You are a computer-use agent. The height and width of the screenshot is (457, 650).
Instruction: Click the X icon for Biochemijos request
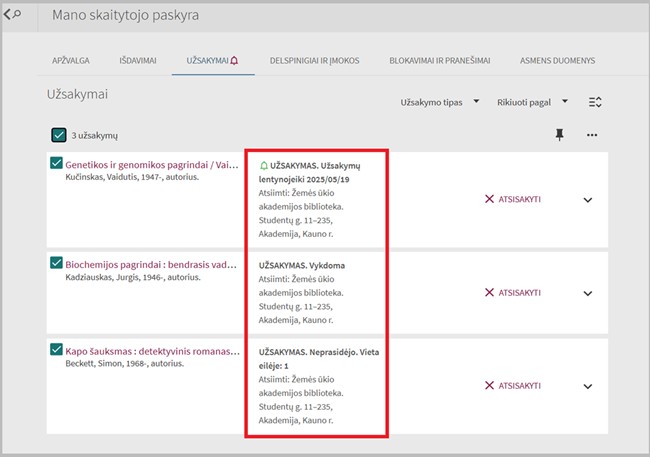(x=489, y=293)
